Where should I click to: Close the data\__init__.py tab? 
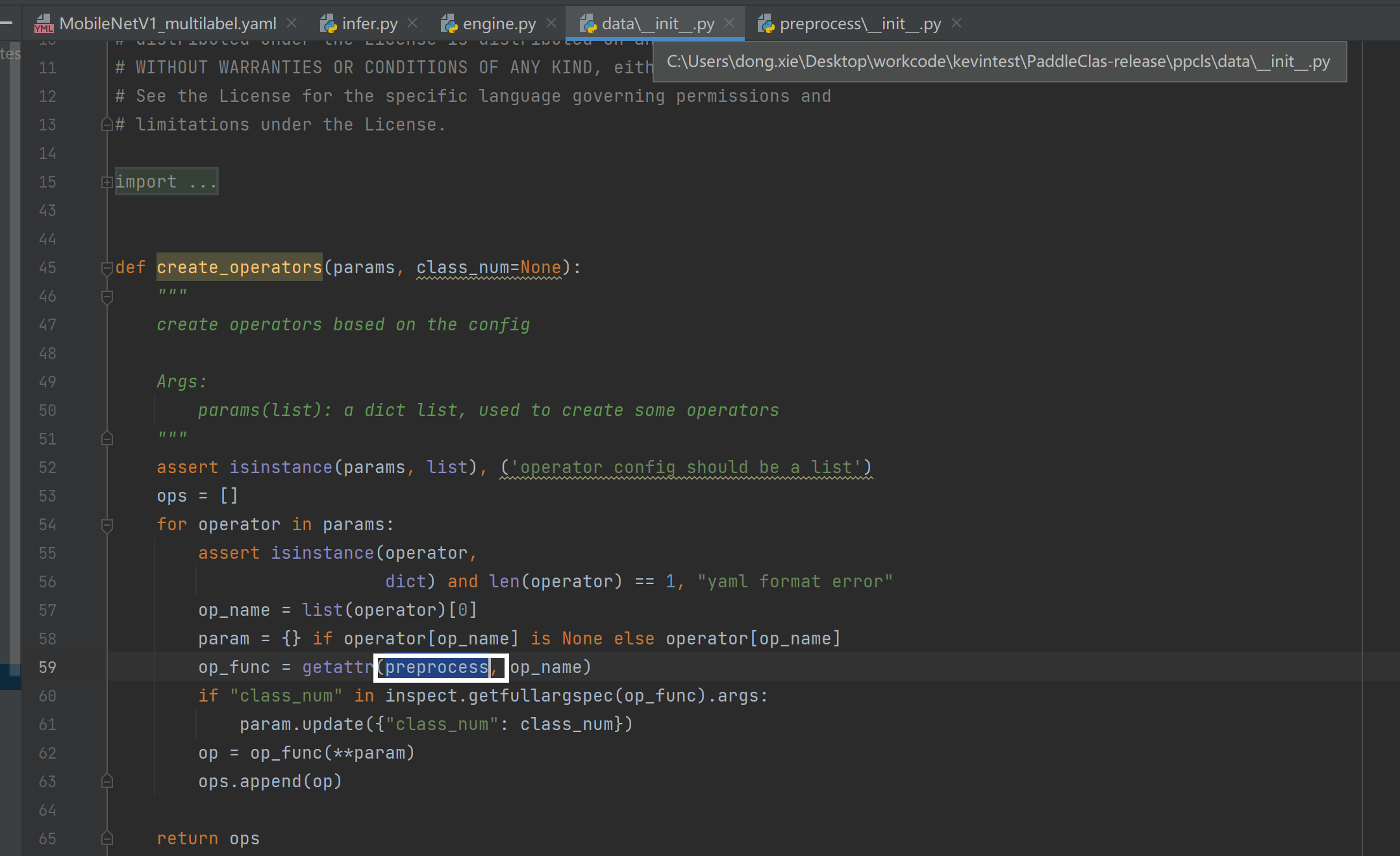point(729,23)
